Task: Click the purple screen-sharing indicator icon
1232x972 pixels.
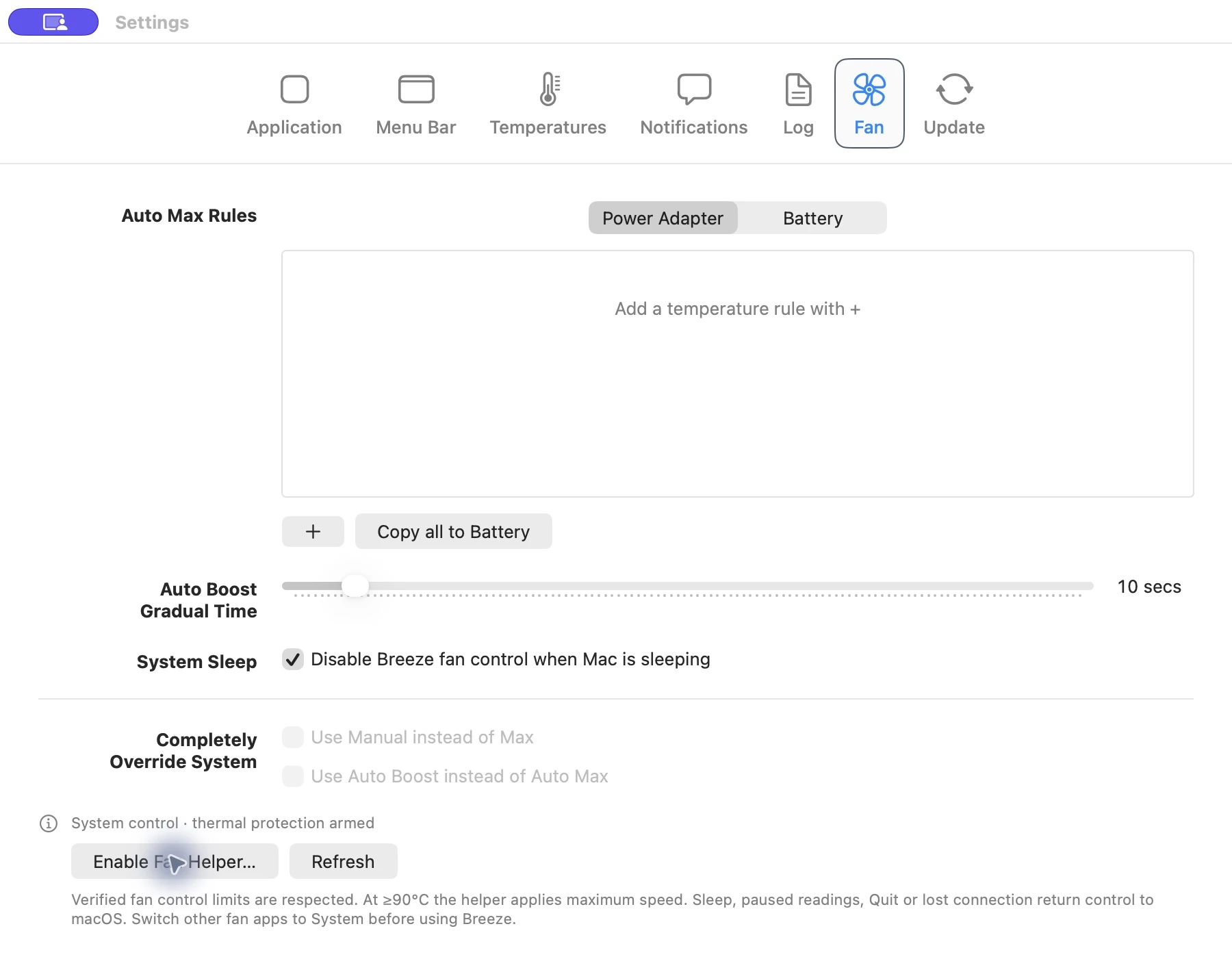Action: click(x=53, y=22)
